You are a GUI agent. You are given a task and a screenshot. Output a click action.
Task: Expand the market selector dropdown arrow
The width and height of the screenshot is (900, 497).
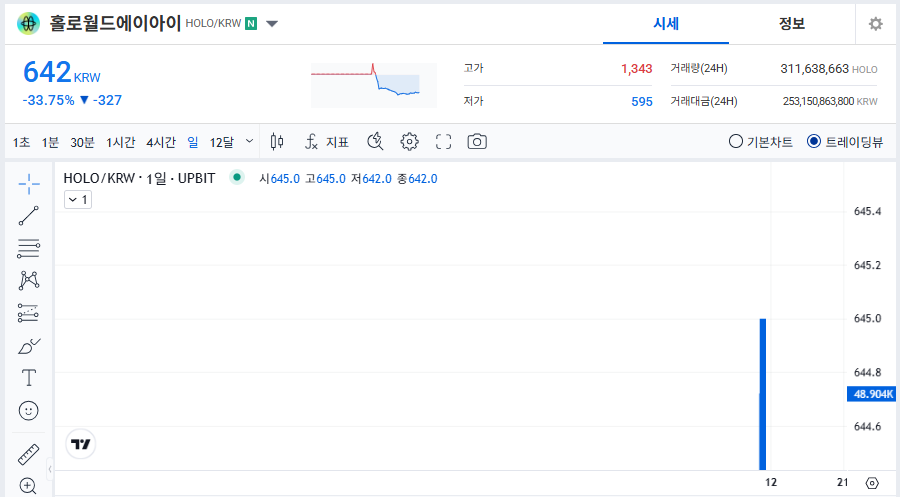coord(272,24)
